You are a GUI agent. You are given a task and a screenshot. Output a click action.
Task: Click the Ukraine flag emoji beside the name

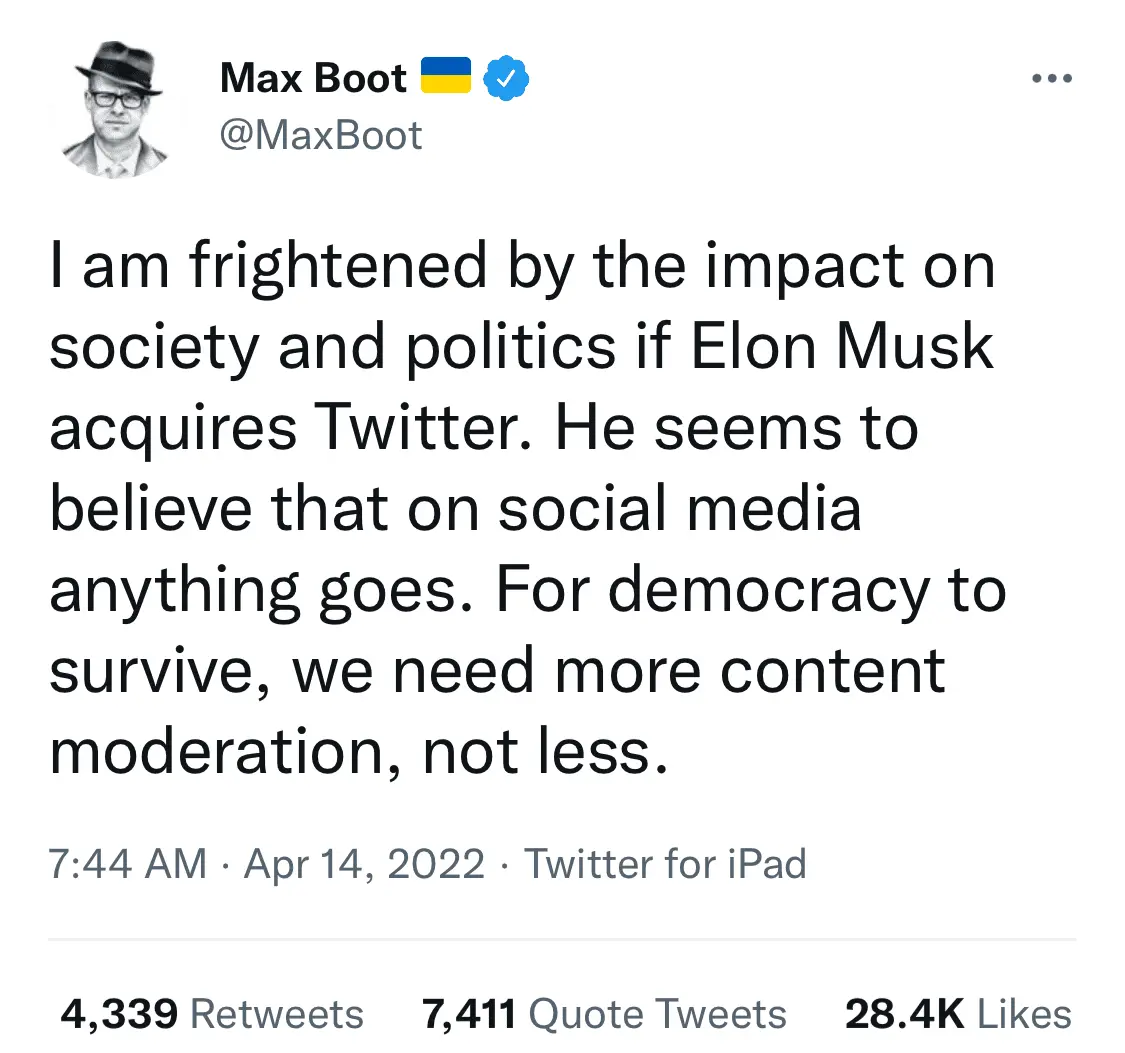click(x=446, y=77)
